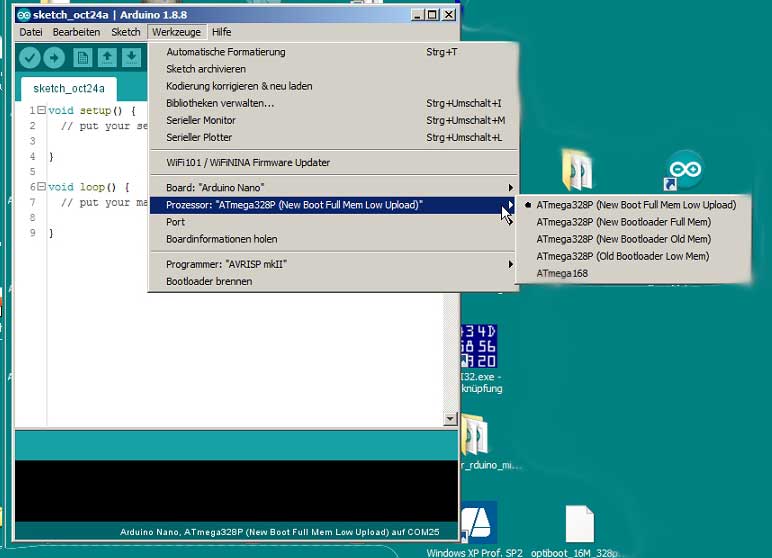Open Serieller Plotter

[x=334, y=137]
